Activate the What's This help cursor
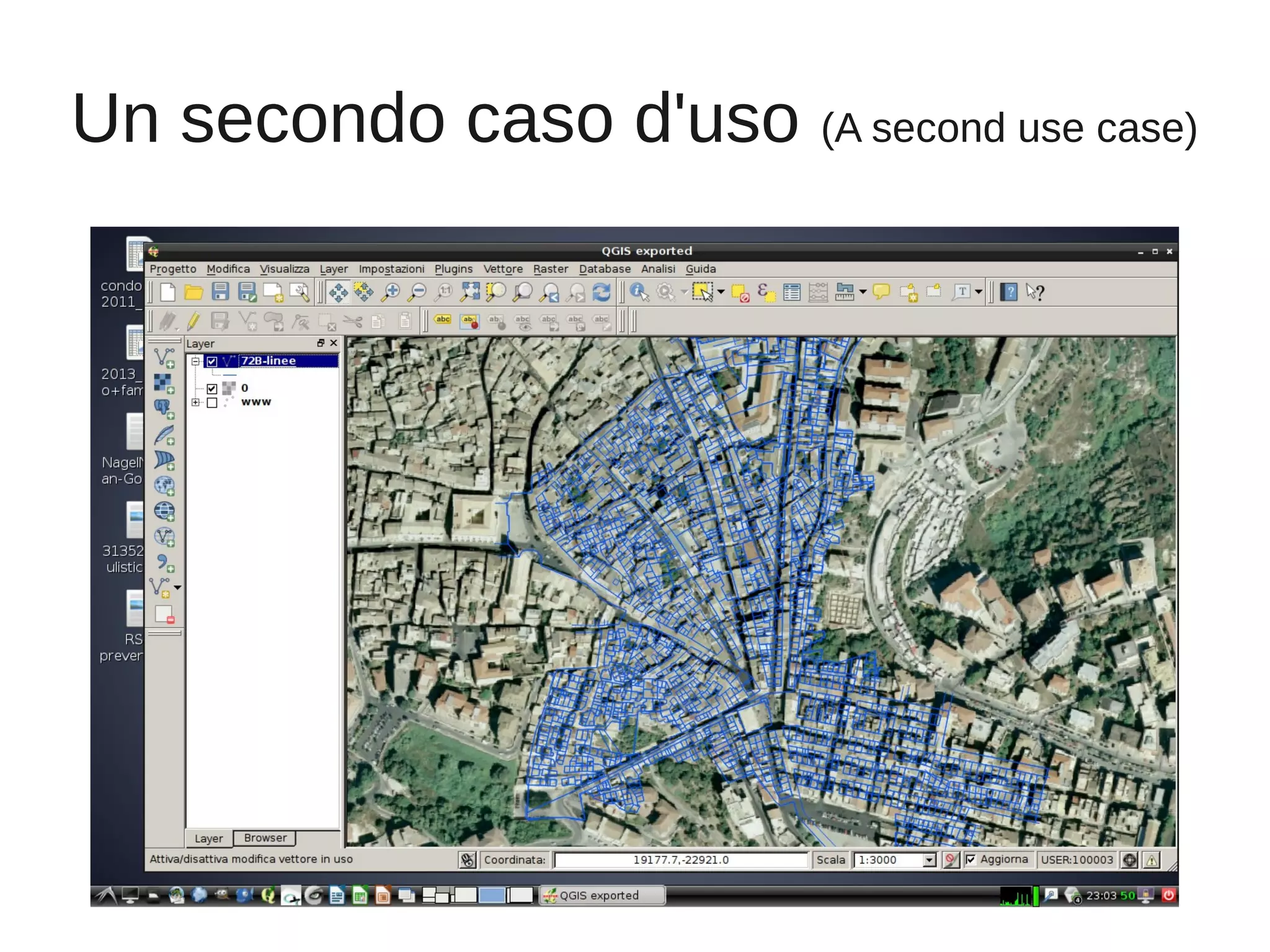Screen dimensions: 1270x952 point(1035,291)
